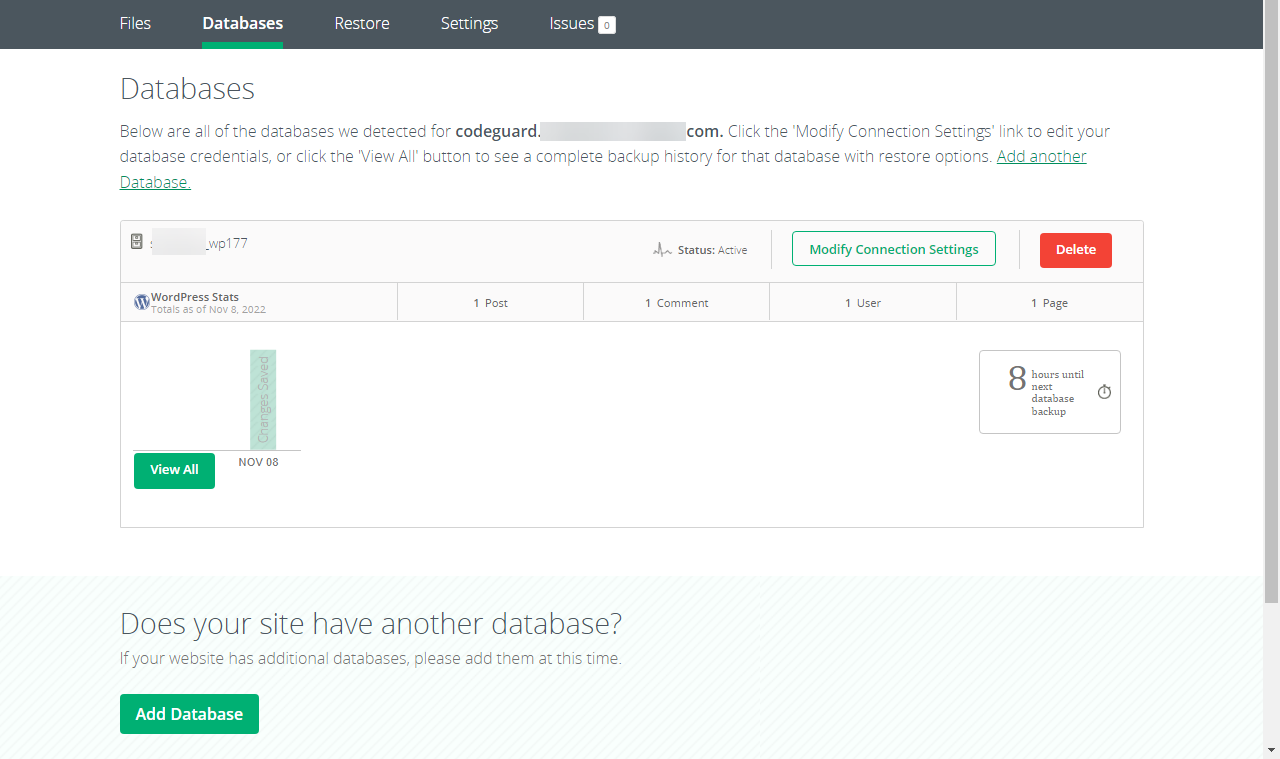Click the issues count badge showing 0

coord(608,24)
